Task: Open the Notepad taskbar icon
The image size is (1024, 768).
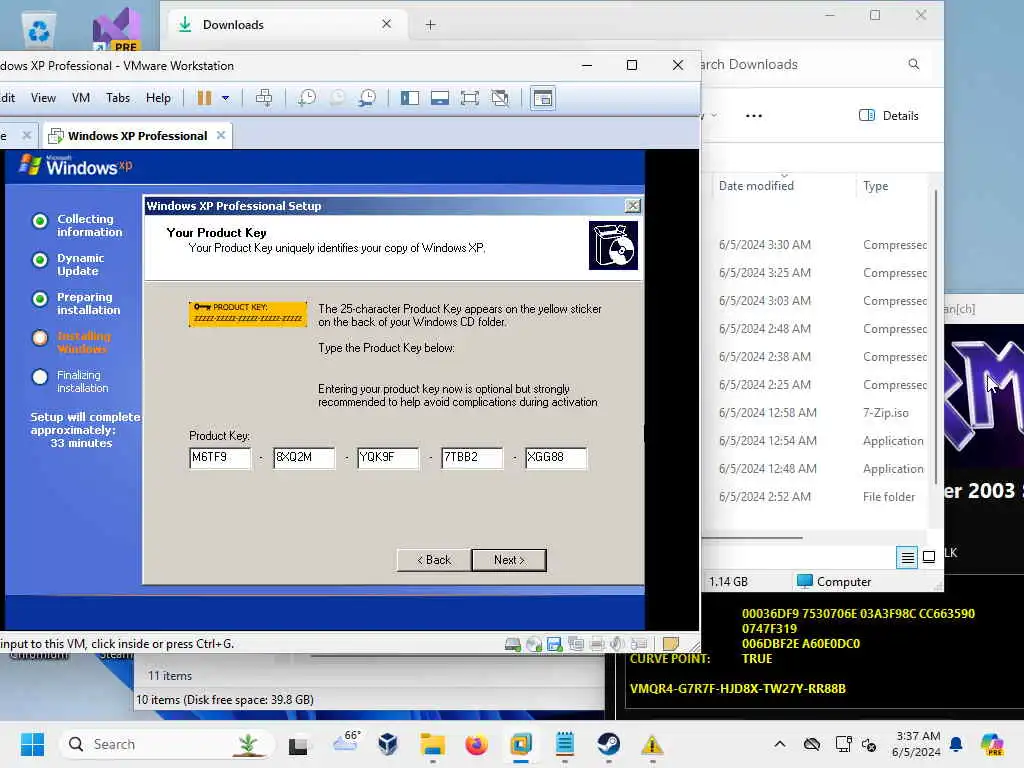Action: coord(565,744)
